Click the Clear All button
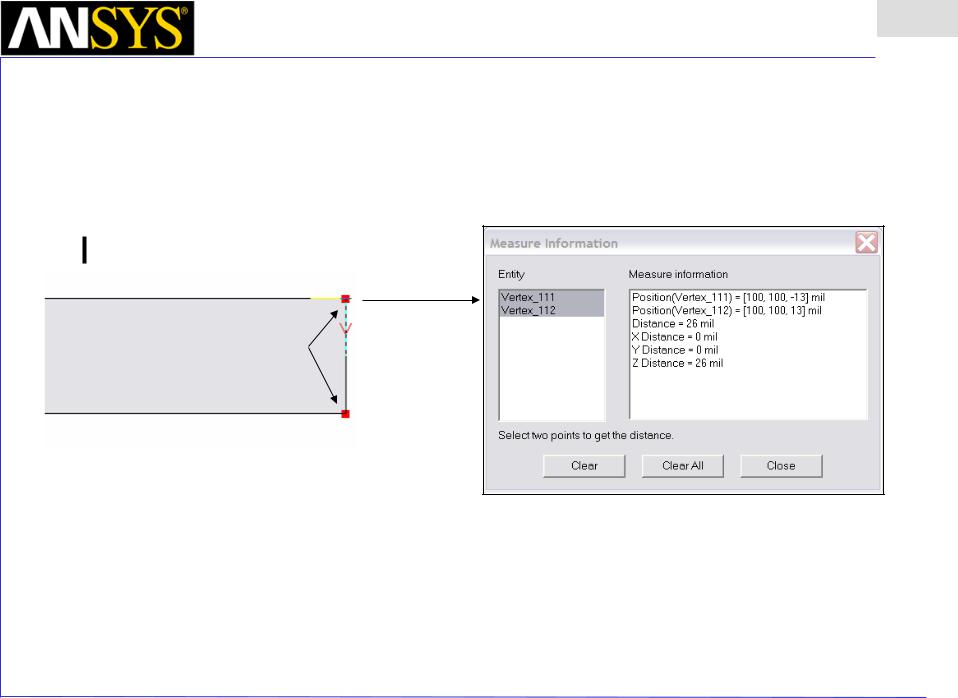 tap(682, 466)
